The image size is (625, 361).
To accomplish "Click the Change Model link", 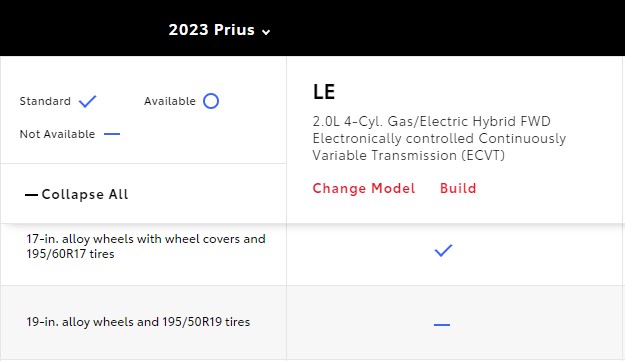I will [364, 188].
